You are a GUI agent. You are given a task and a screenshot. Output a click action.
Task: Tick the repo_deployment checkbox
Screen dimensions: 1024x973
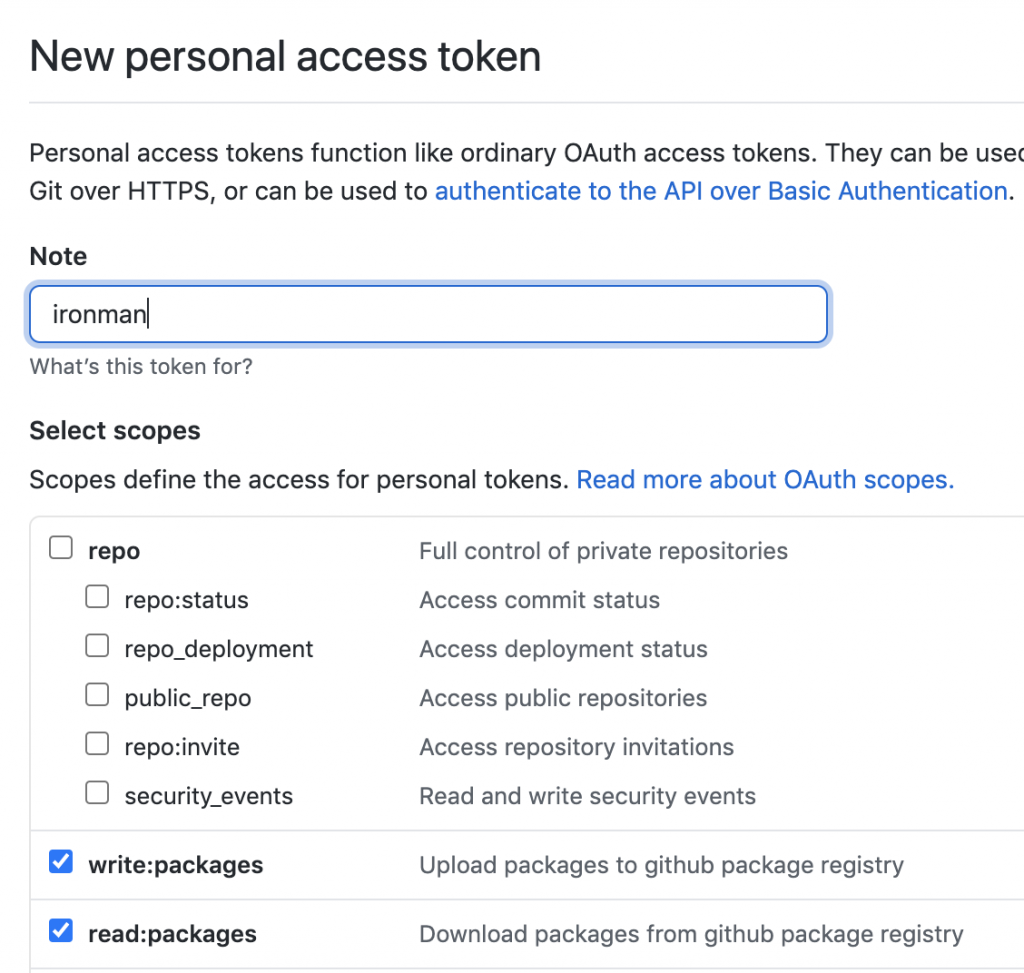coord(97,646)
